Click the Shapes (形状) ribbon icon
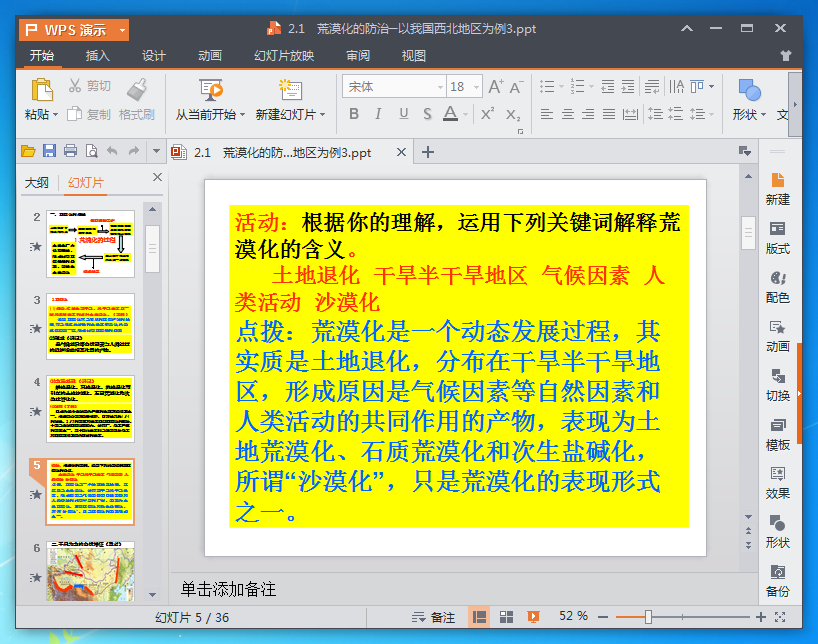Screen dimensions: 818x644 point(749,90)
